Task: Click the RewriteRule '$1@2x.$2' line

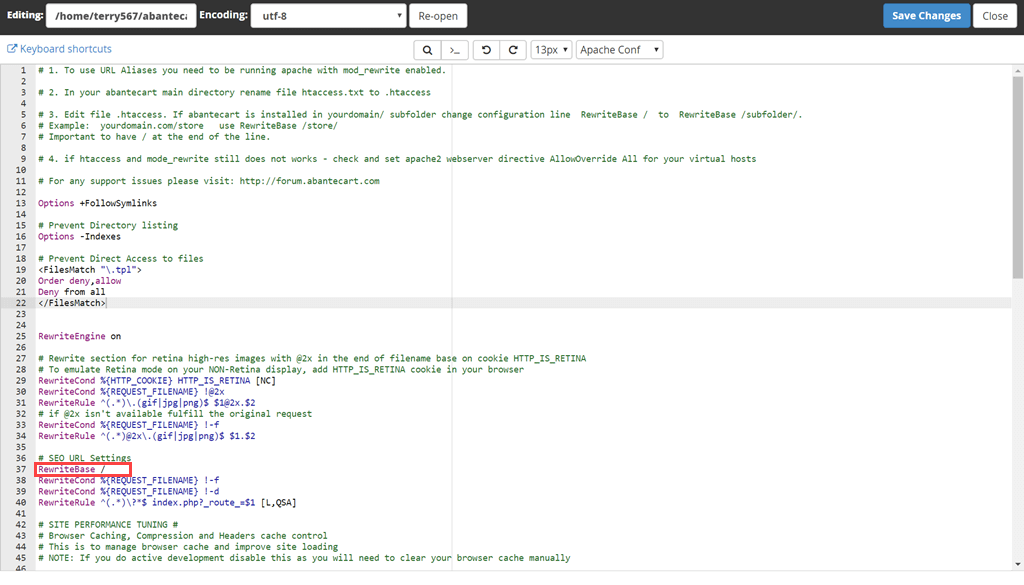Action: pyautogui.click(x=146, y=403)
